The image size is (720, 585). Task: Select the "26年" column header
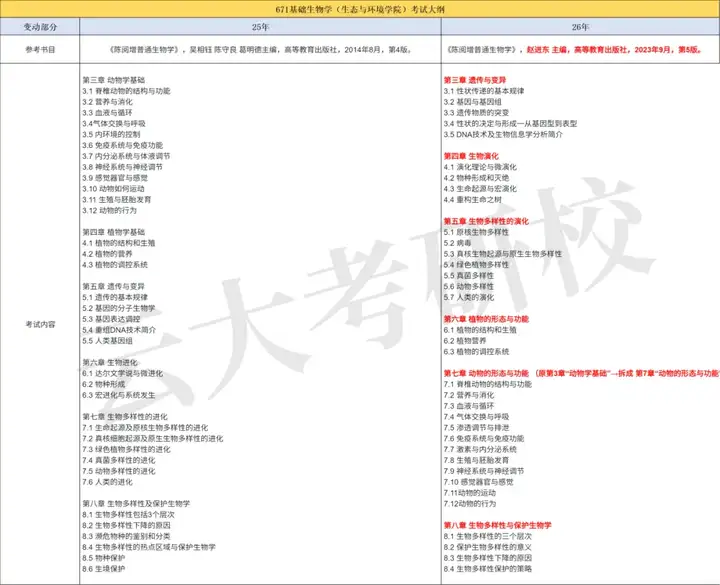click(x=580, y=27)
